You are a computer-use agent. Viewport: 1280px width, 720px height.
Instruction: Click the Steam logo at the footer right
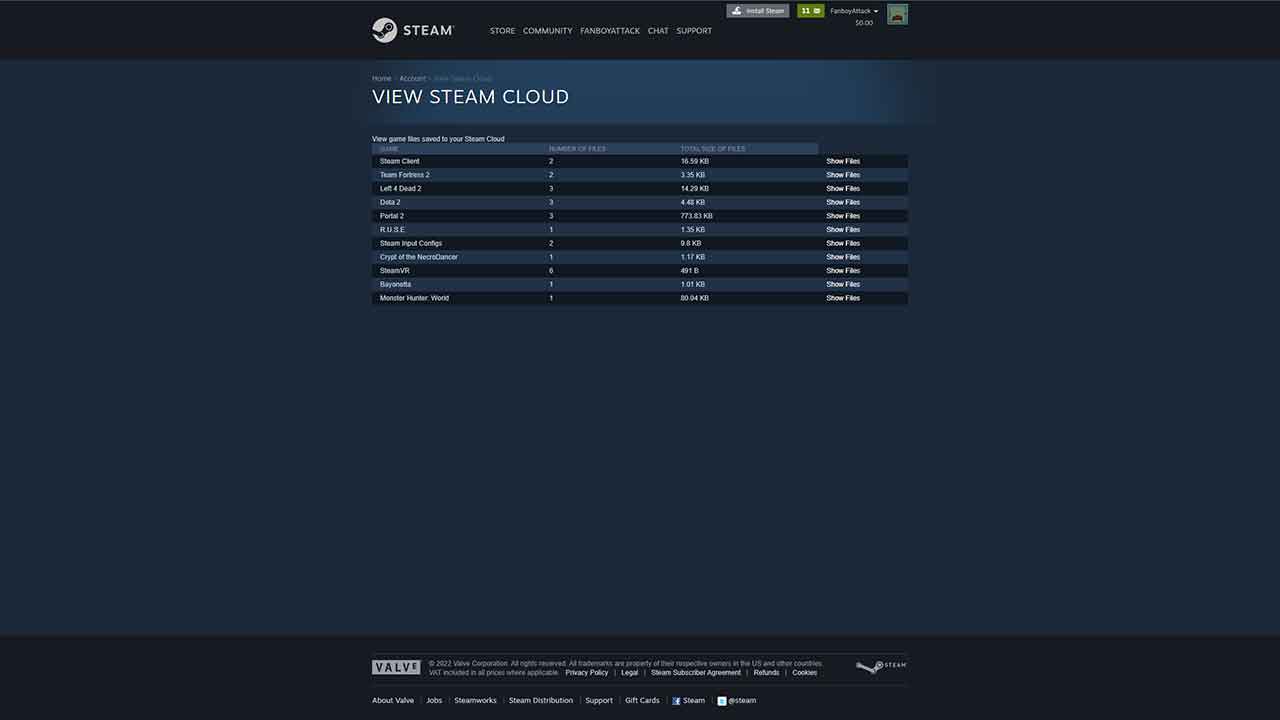(x=881, y=666)
